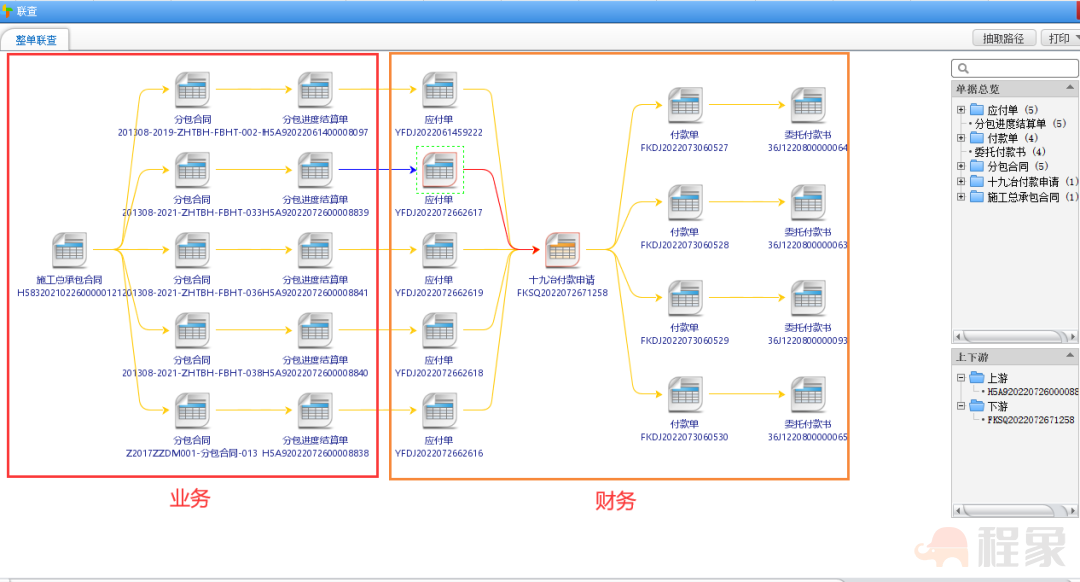Select 委托付款书 icon linked from FKDJ2022073060529
The height and width of the screenshot is (582, 1080).
coord(808,298)
